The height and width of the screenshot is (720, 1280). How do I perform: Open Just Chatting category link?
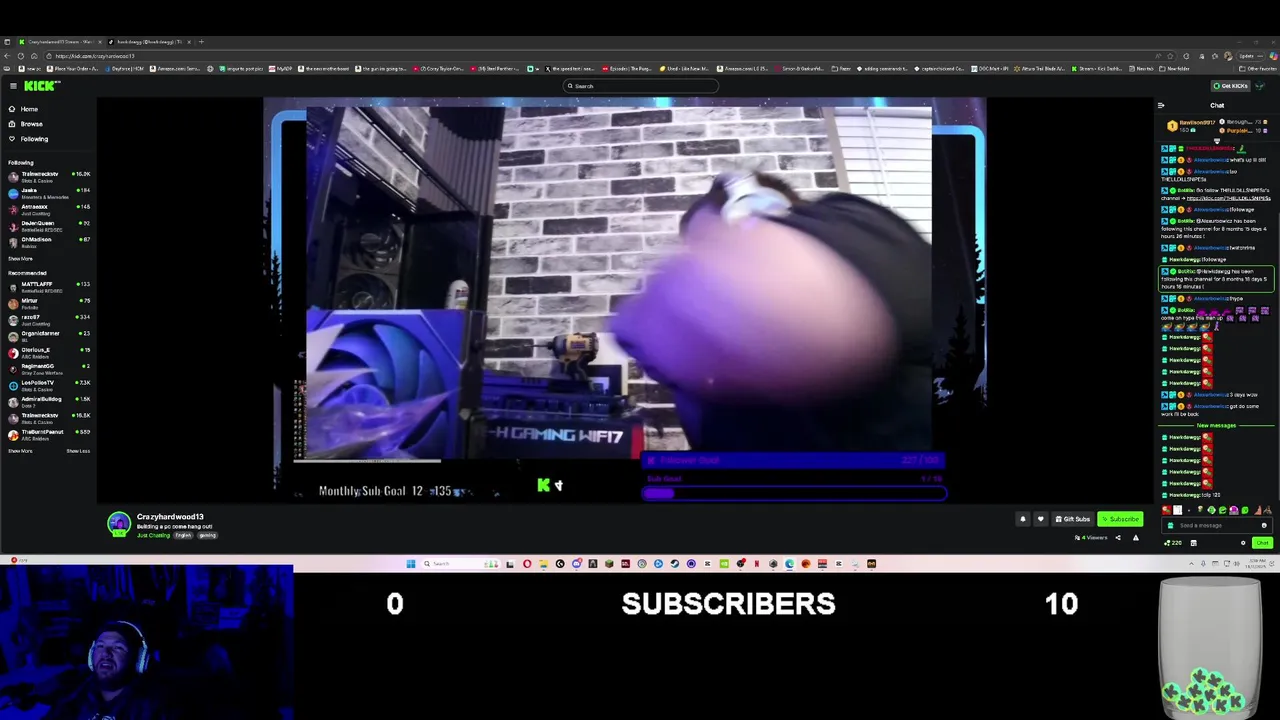[153, 535]
